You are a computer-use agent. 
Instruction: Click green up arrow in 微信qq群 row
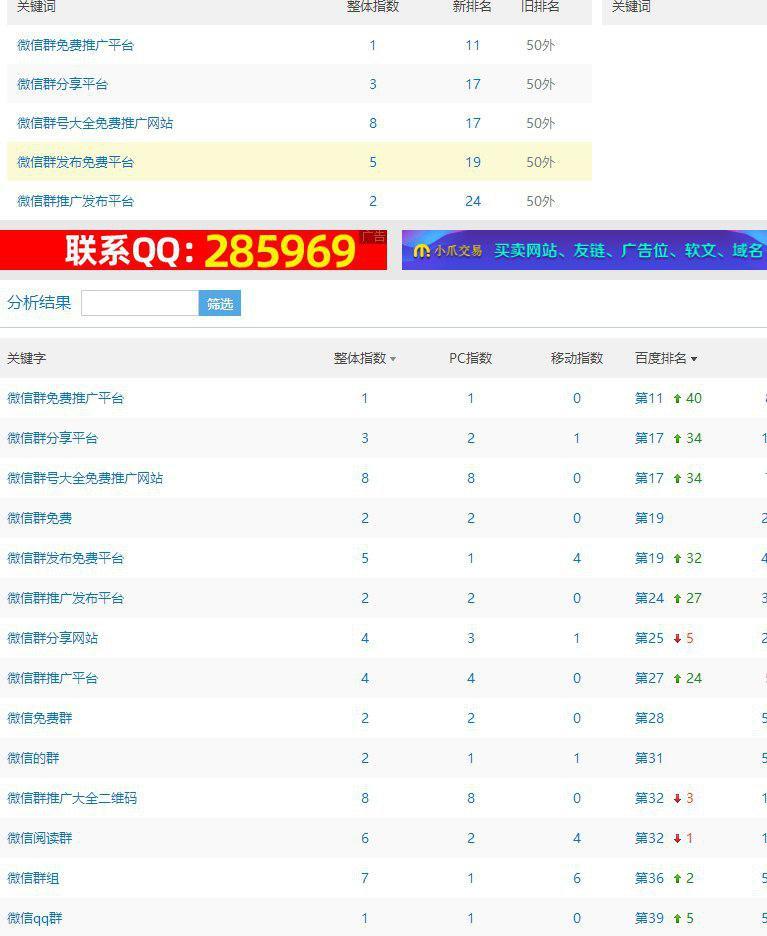tap(677, 919)
